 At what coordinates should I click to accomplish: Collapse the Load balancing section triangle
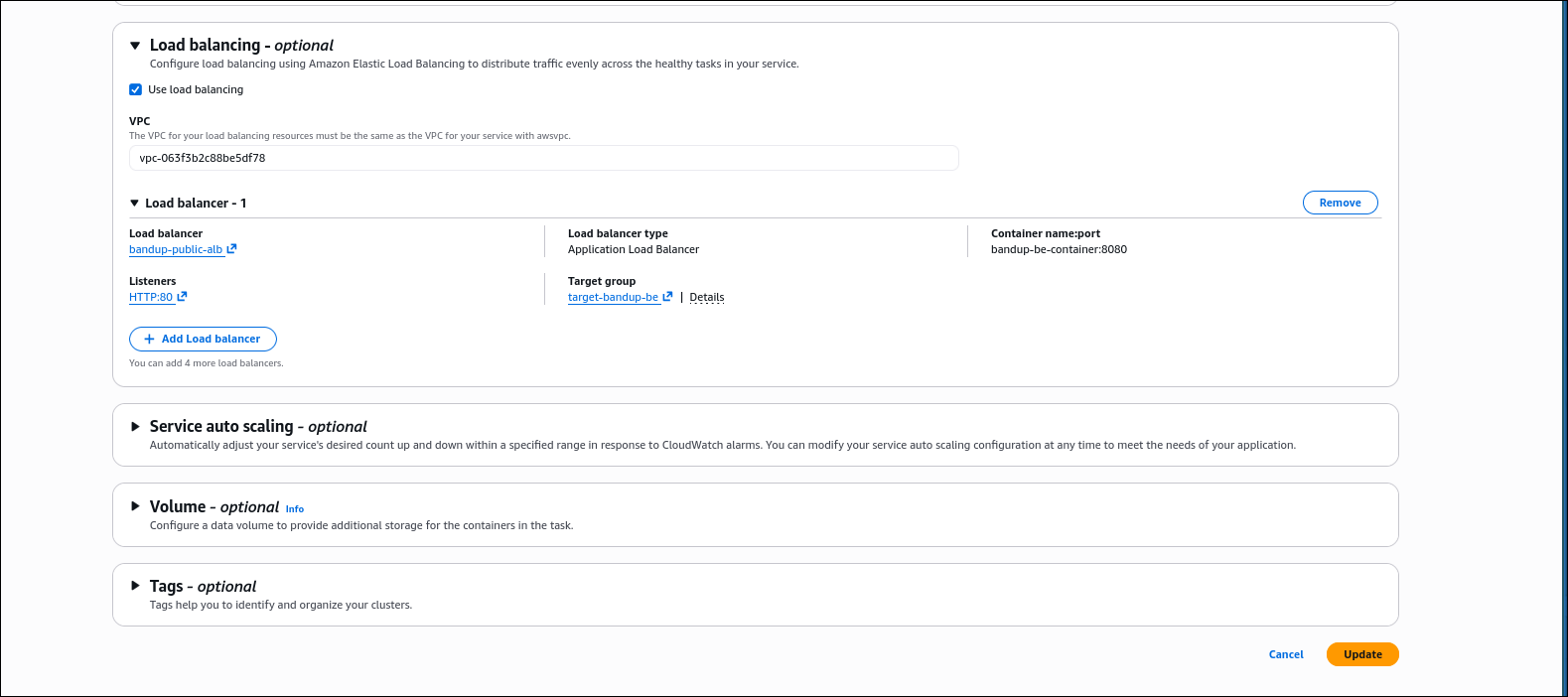[x=135, y=46]
